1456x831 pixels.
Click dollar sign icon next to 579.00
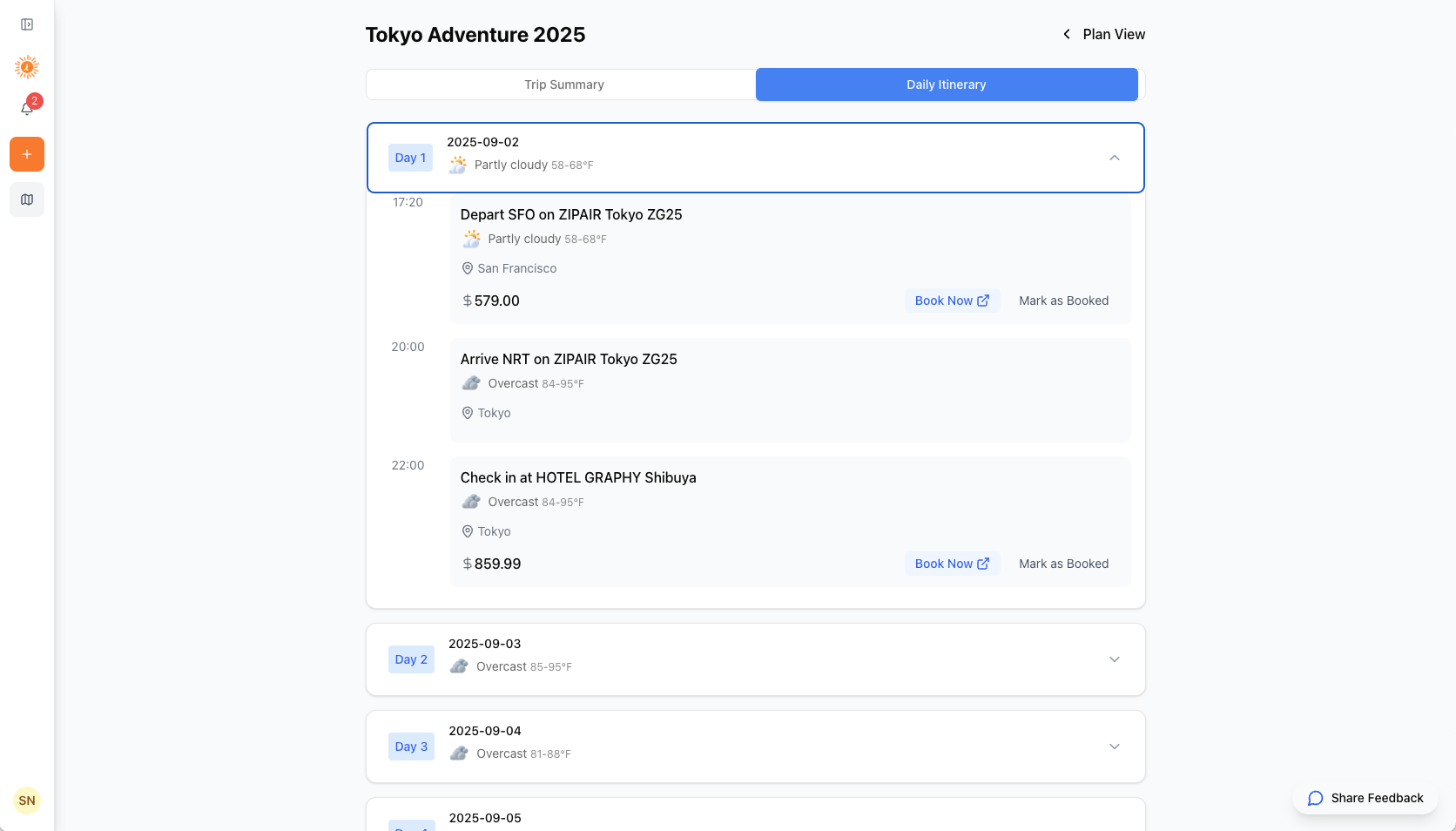click(x=468, y=301)
